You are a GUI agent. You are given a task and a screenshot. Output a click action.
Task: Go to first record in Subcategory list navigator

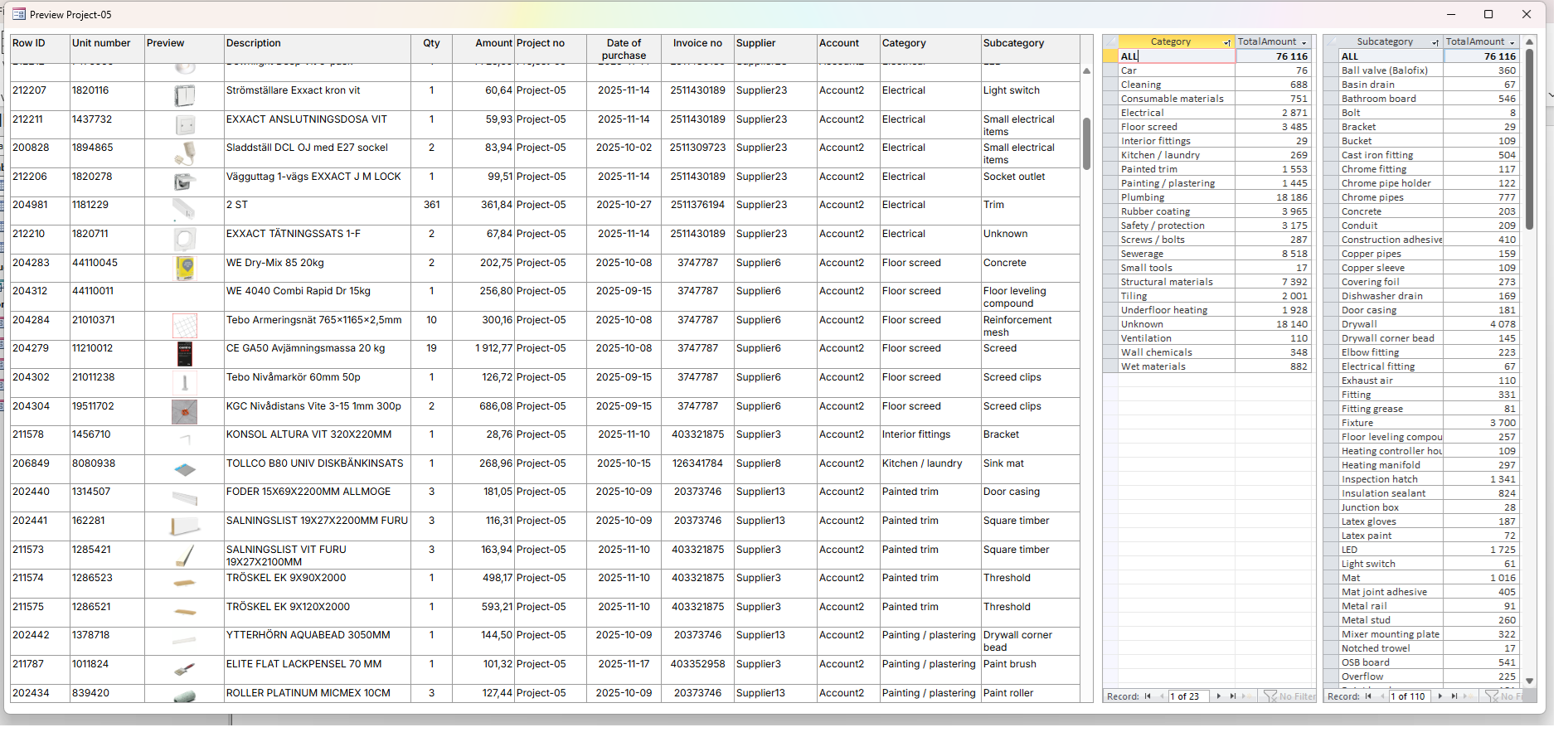coord(1369,696)
